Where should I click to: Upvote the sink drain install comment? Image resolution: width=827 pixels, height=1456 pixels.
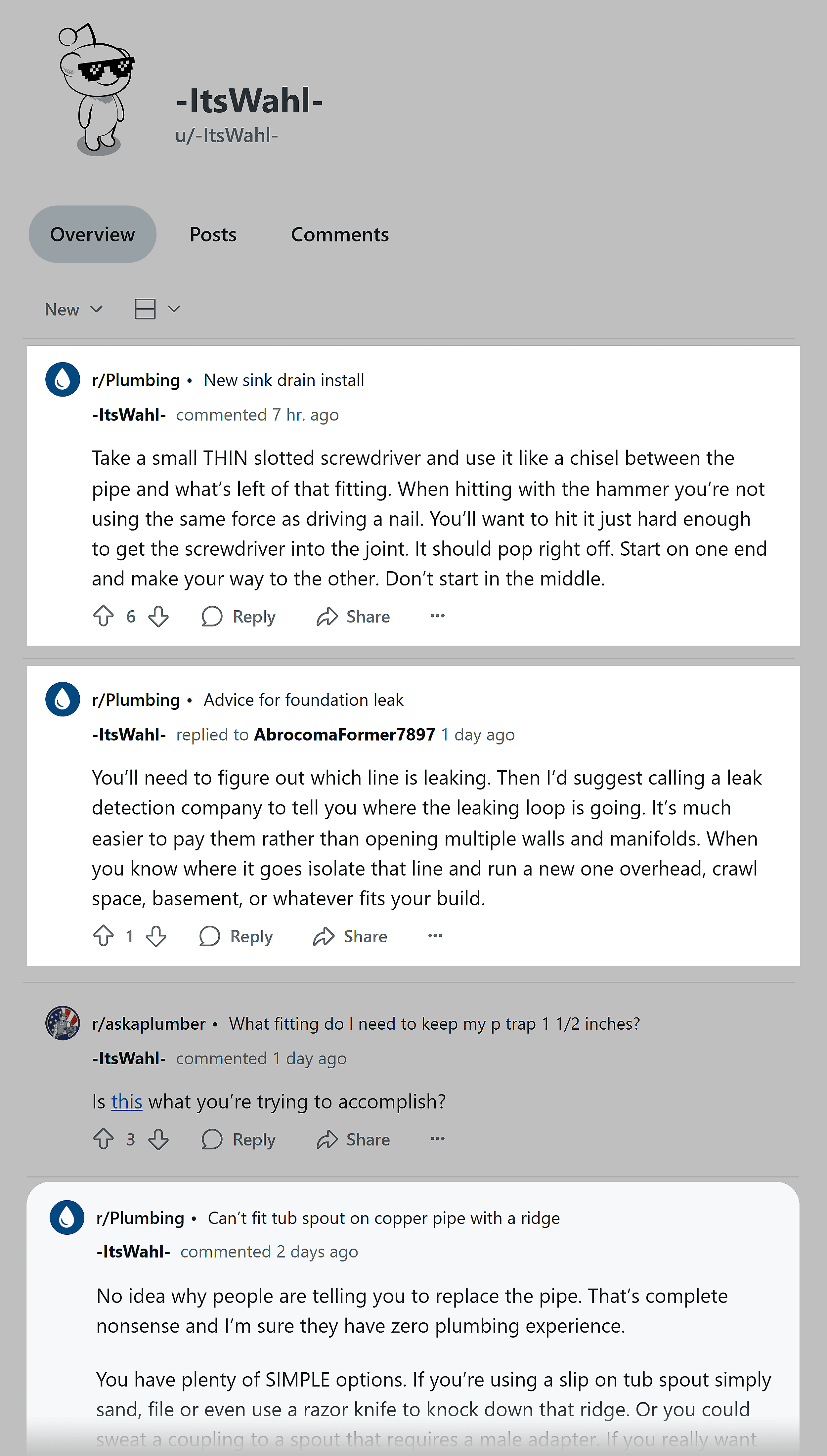pos(103,616)
